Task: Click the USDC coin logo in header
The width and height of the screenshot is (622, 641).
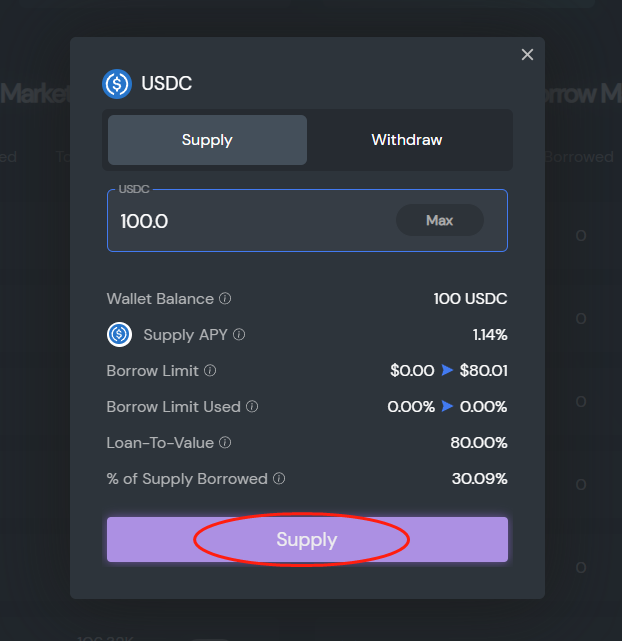Action: coord(117,84)
